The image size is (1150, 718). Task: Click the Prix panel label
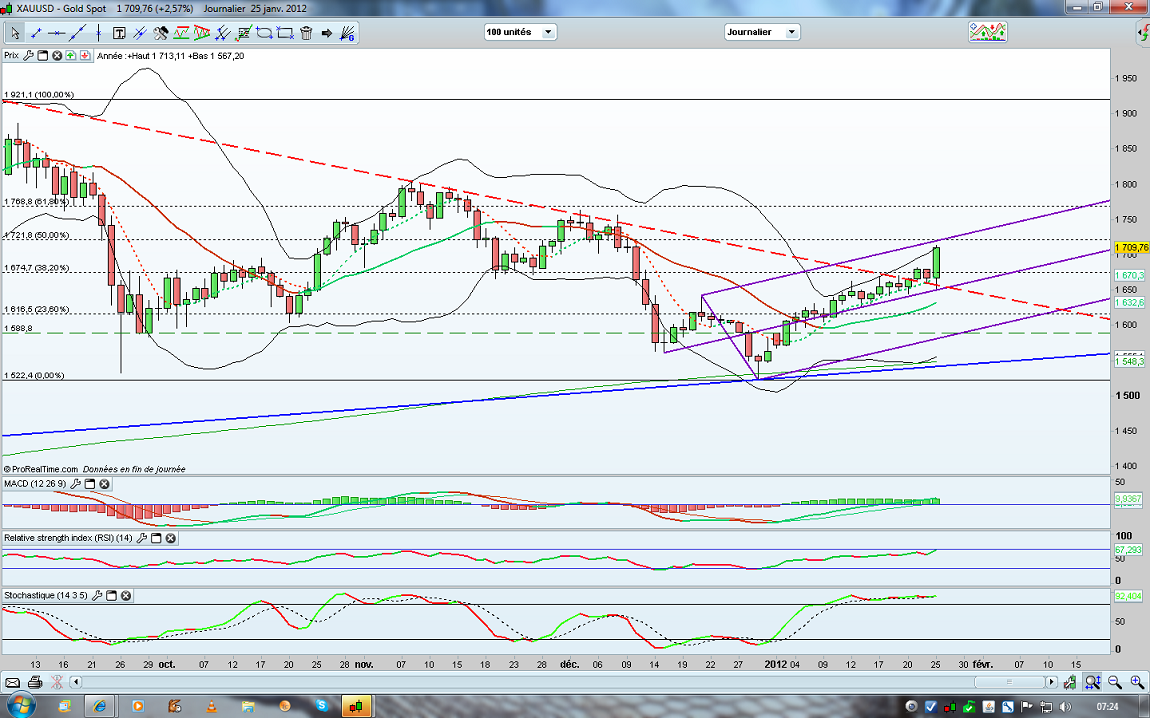pos(12,56)
